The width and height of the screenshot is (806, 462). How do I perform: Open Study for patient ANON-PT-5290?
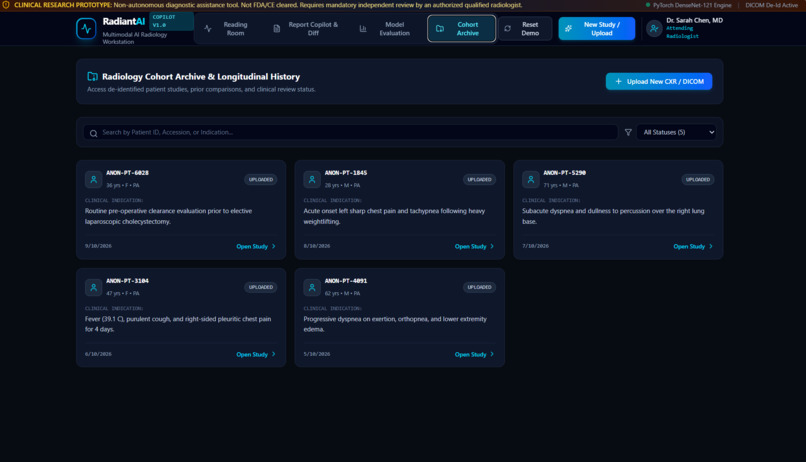693,247
